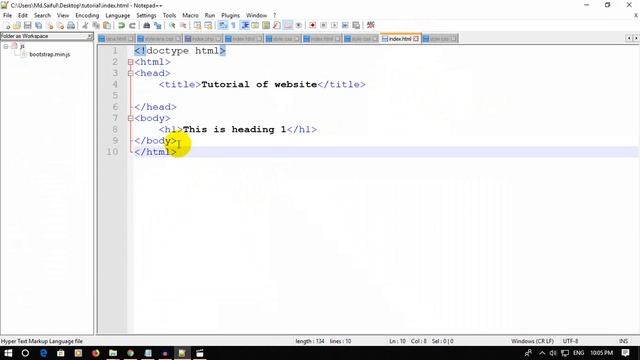The image size is (640, 360).
Task: Collapse the html fold marker on line 2
Action: (x=131, y=62)
